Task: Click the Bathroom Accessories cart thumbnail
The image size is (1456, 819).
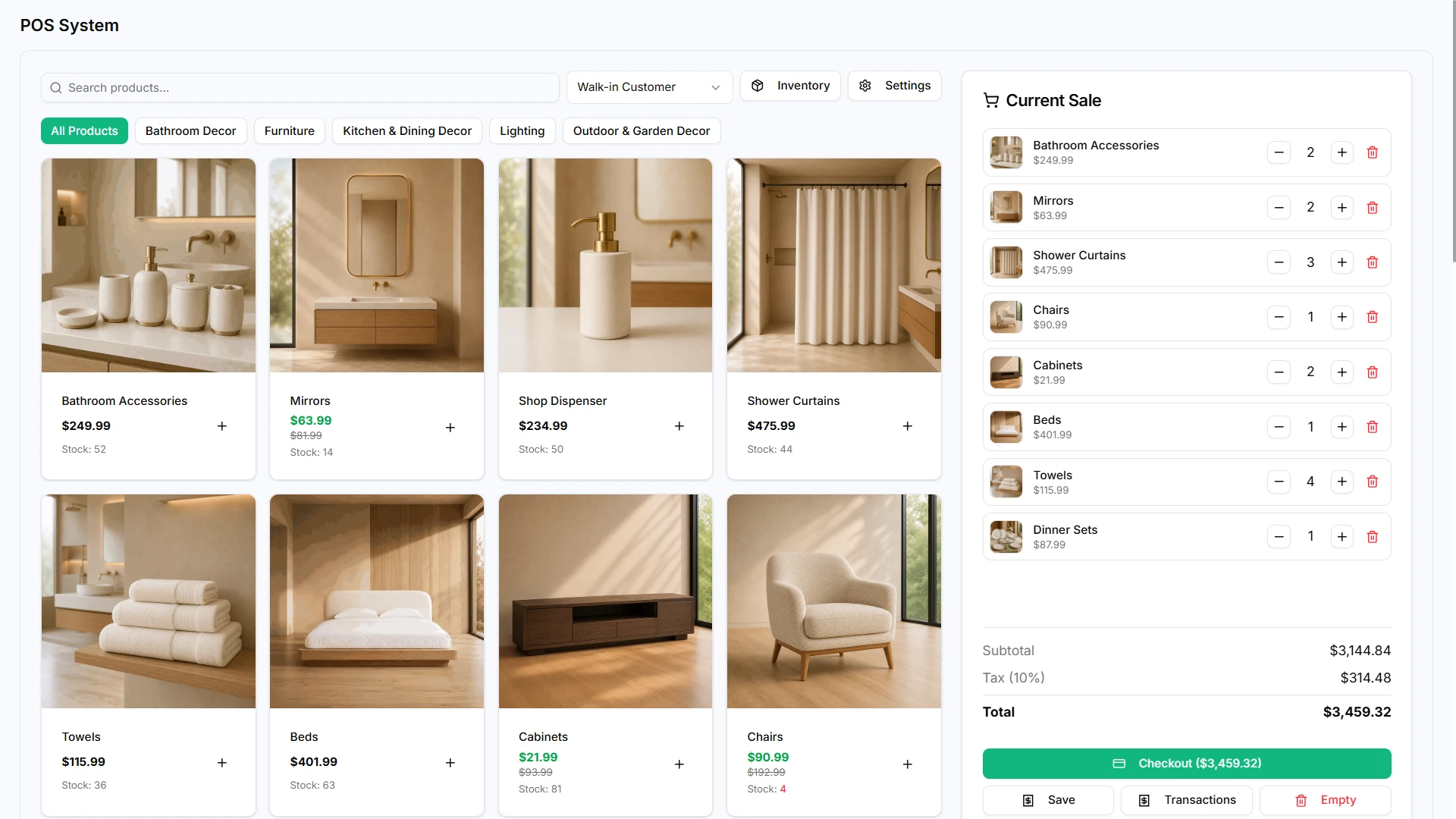Action: [1006, 152]
